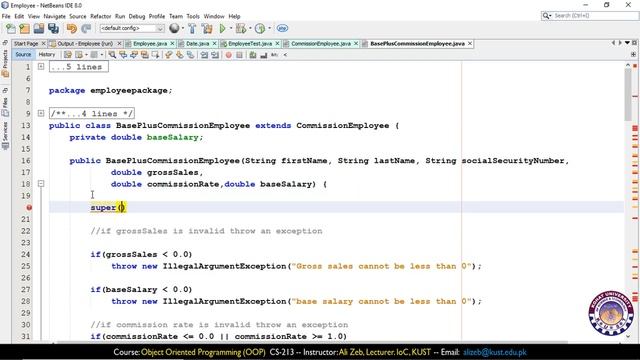The width and height of the screenshot is (640, 360).
Task: Switch to the CommissionEmployee.java tab
Action: 320,43
